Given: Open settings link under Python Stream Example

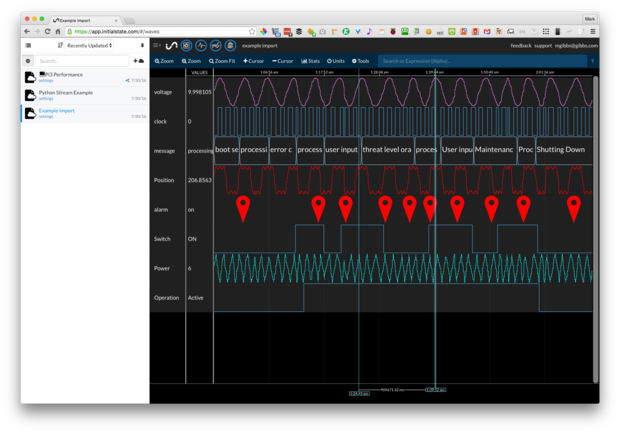Looking at the screenshot, I should 46,98.
